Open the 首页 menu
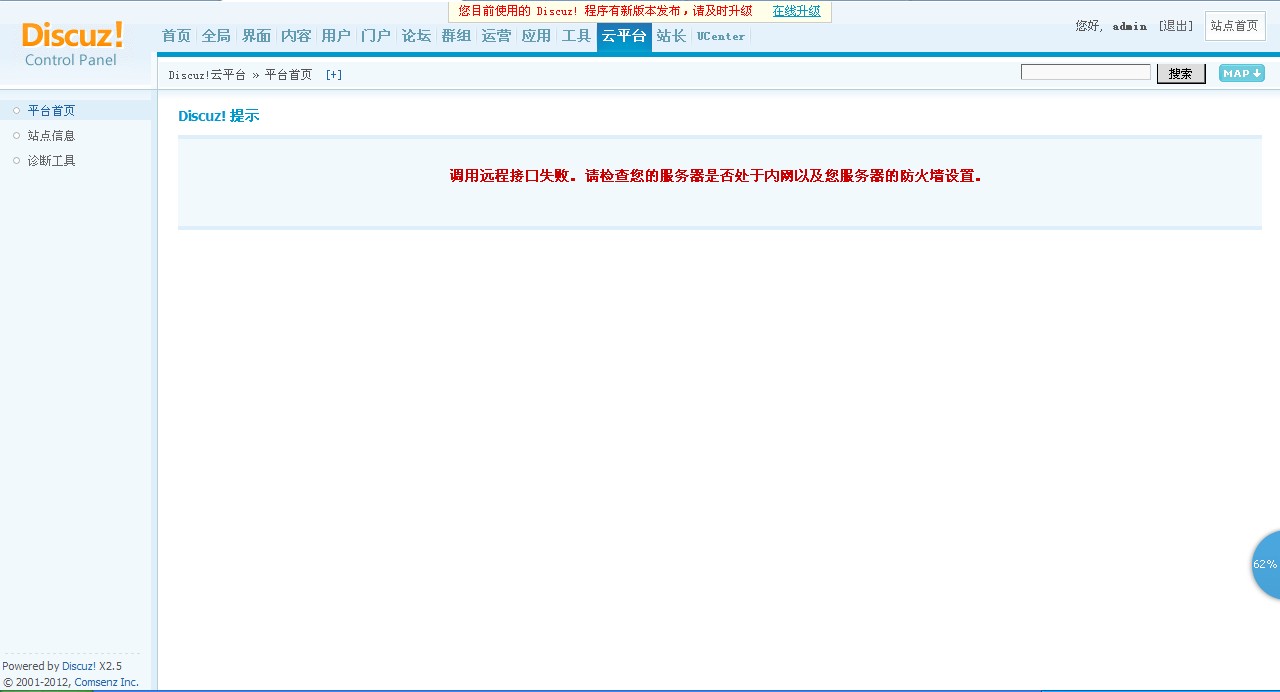 coord(176,36)
